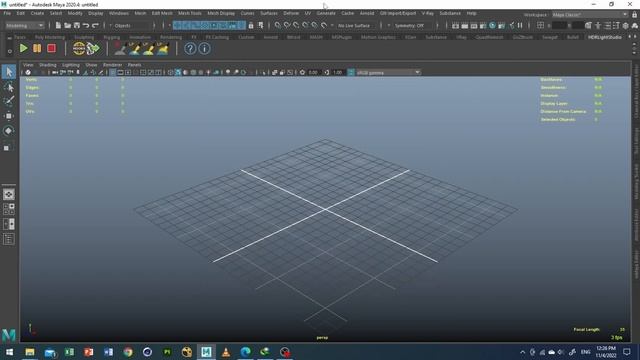Click the green Play button on the HDRLightStudio shelf
The height and width of the screenshot is (360, 640).
(x=24, y=49)
